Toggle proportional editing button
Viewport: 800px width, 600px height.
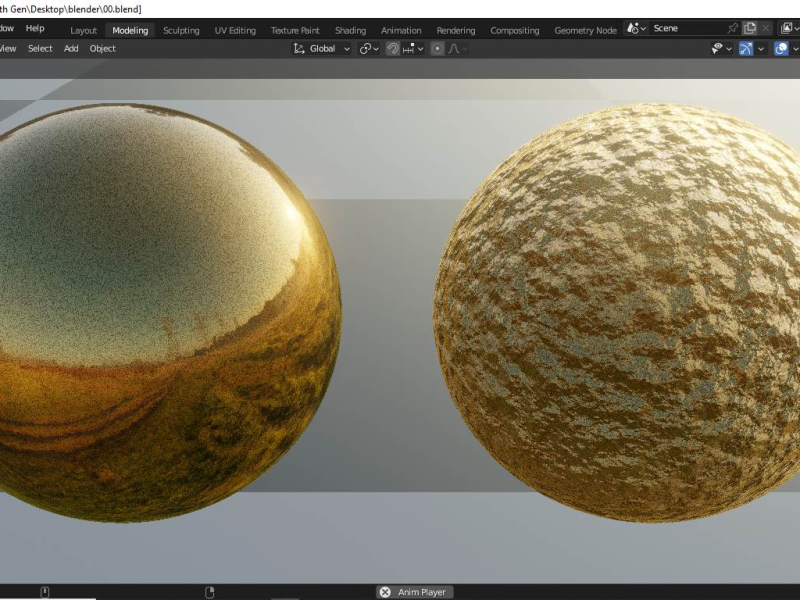[437, 48]
